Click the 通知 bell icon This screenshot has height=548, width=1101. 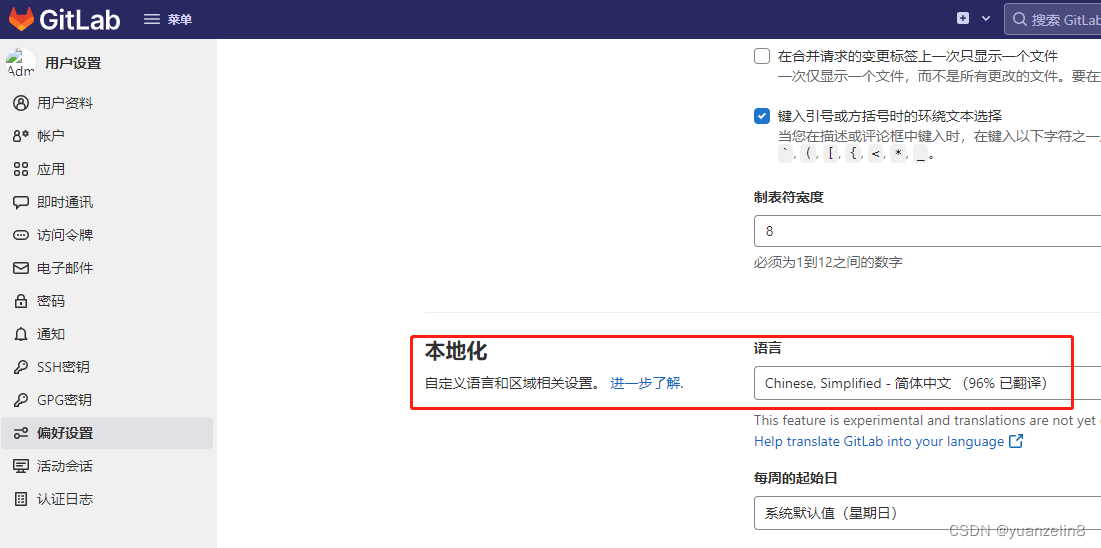coord(21,334)
